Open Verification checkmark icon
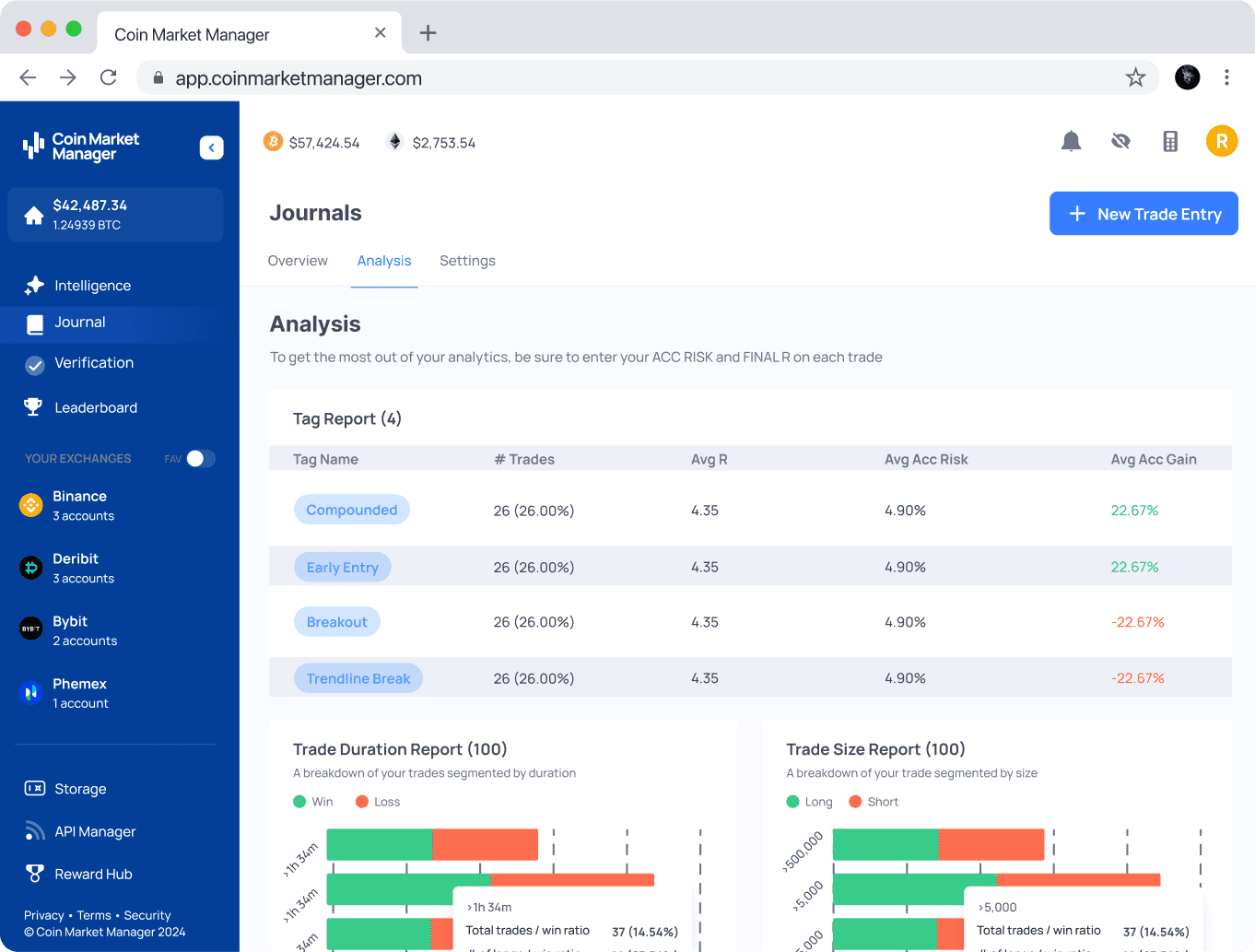The height and width of the screenshot is (952, 1255). tap(35, 365)
